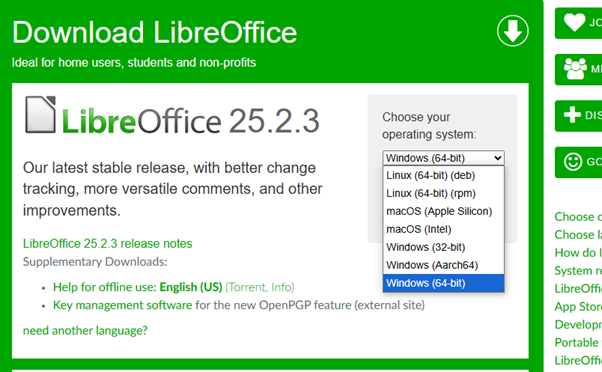Click need another language link

[x=85, y=331]
